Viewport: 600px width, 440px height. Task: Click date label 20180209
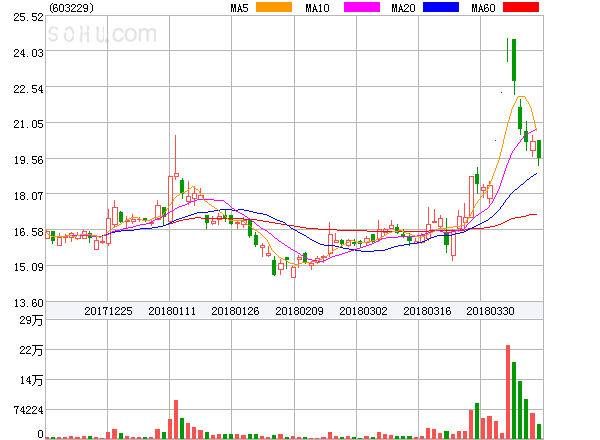(299, 311)
